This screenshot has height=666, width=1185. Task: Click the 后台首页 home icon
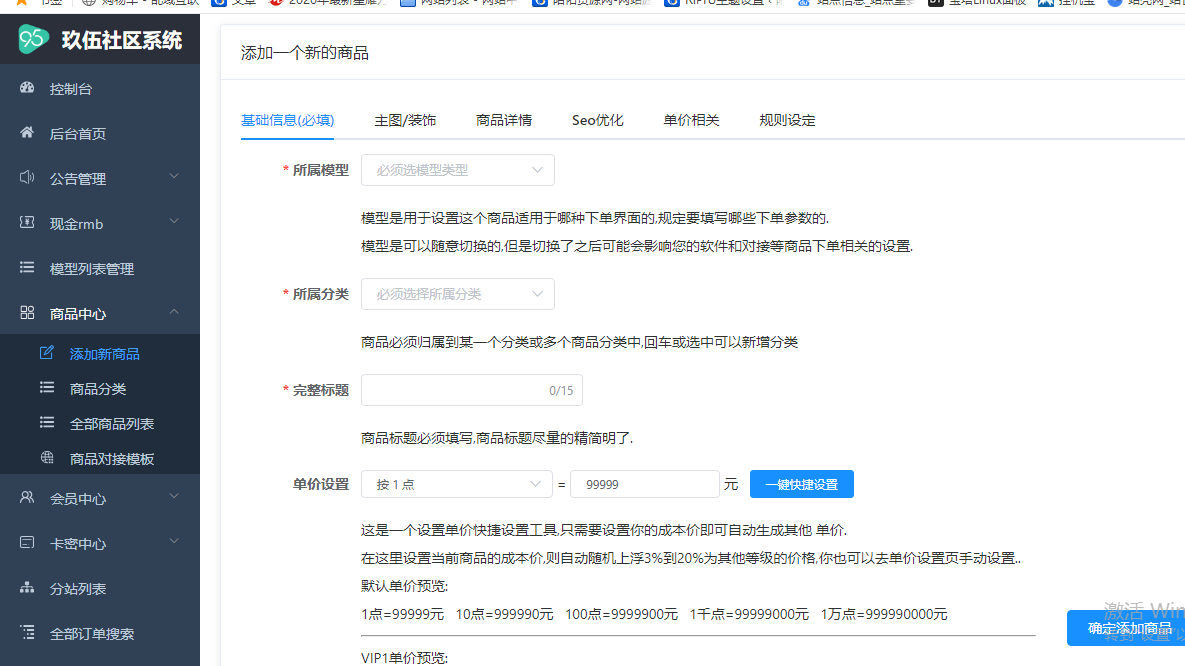click(x=27, y=132)
